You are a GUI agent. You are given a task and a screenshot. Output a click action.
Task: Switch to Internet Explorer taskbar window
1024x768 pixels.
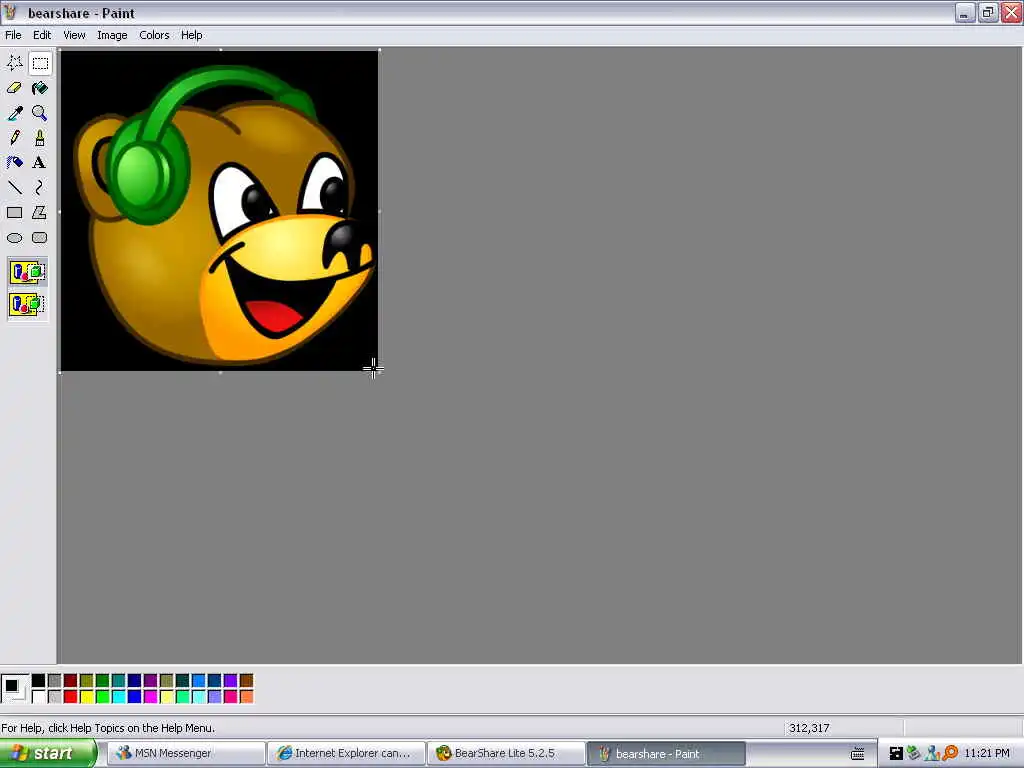[346, 754]
